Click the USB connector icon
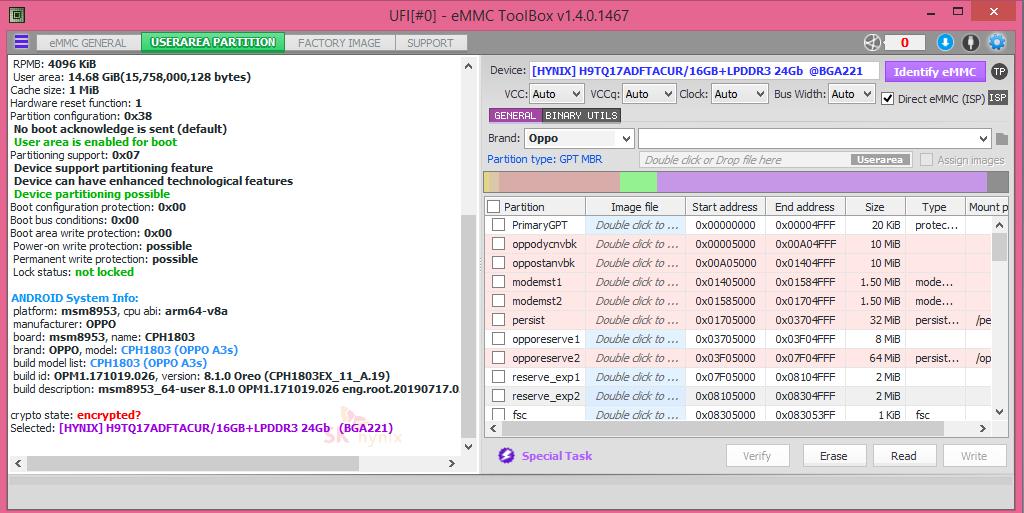This screenshot has width=1024, height=513. [970, 42]
